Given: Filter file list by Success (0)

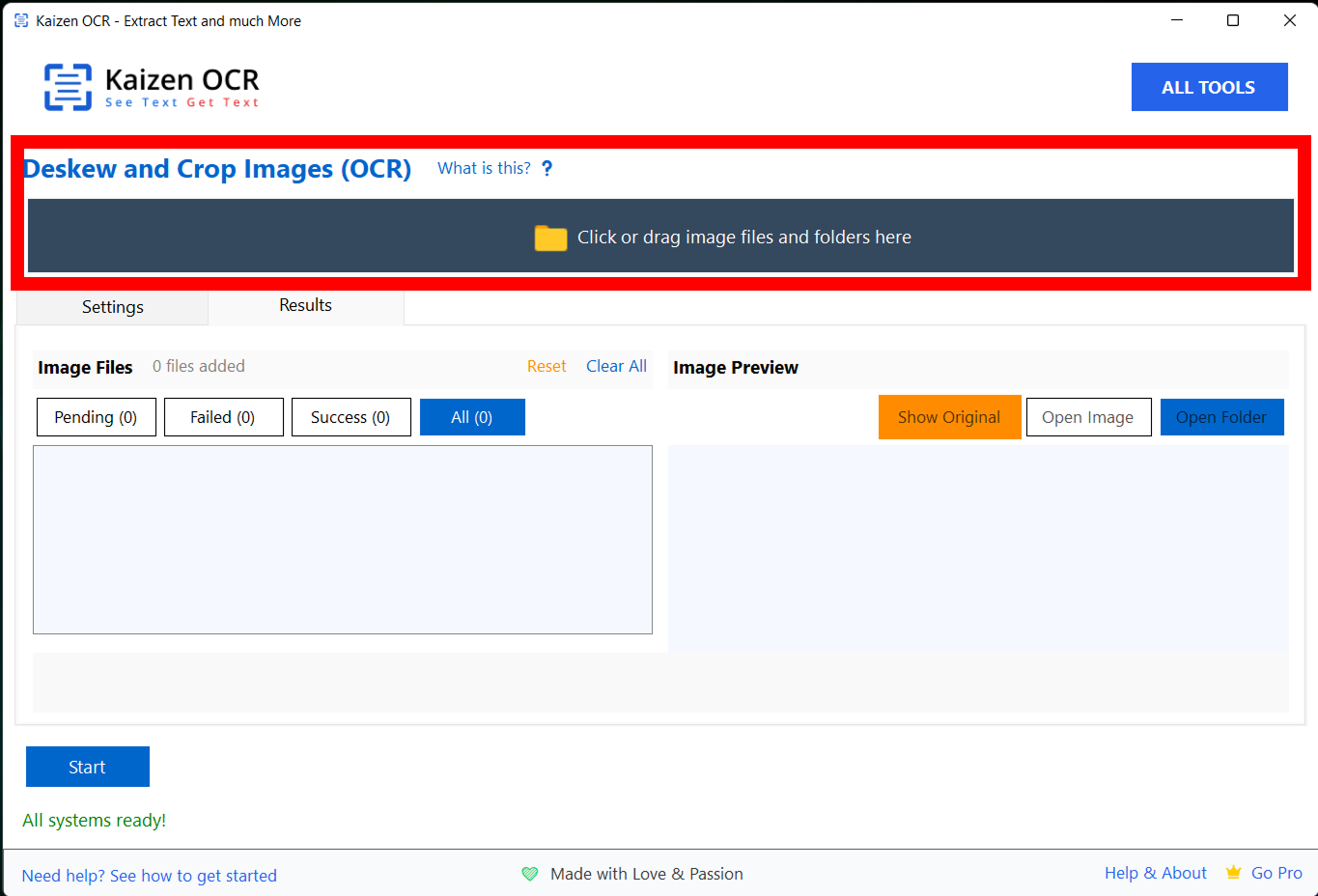Looking at the screenshot, I should [351, 417].
